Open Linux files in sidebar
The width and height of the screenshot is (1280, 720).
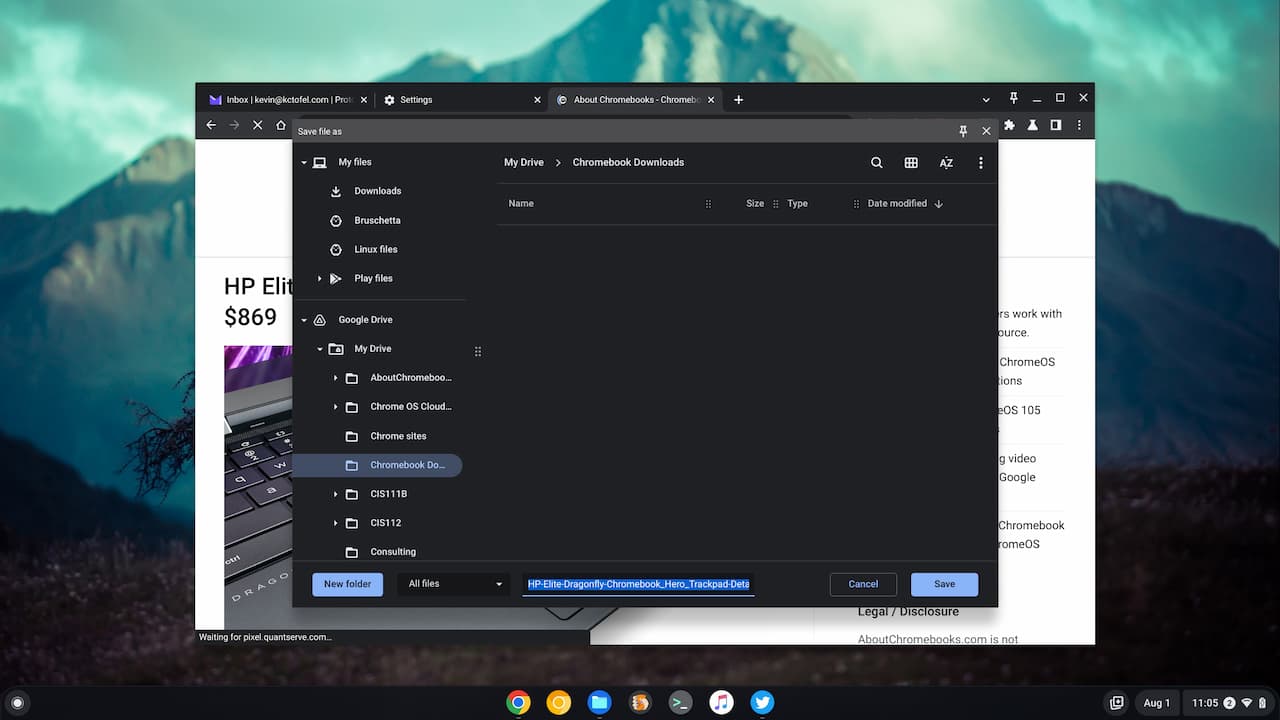pos(378,249)
